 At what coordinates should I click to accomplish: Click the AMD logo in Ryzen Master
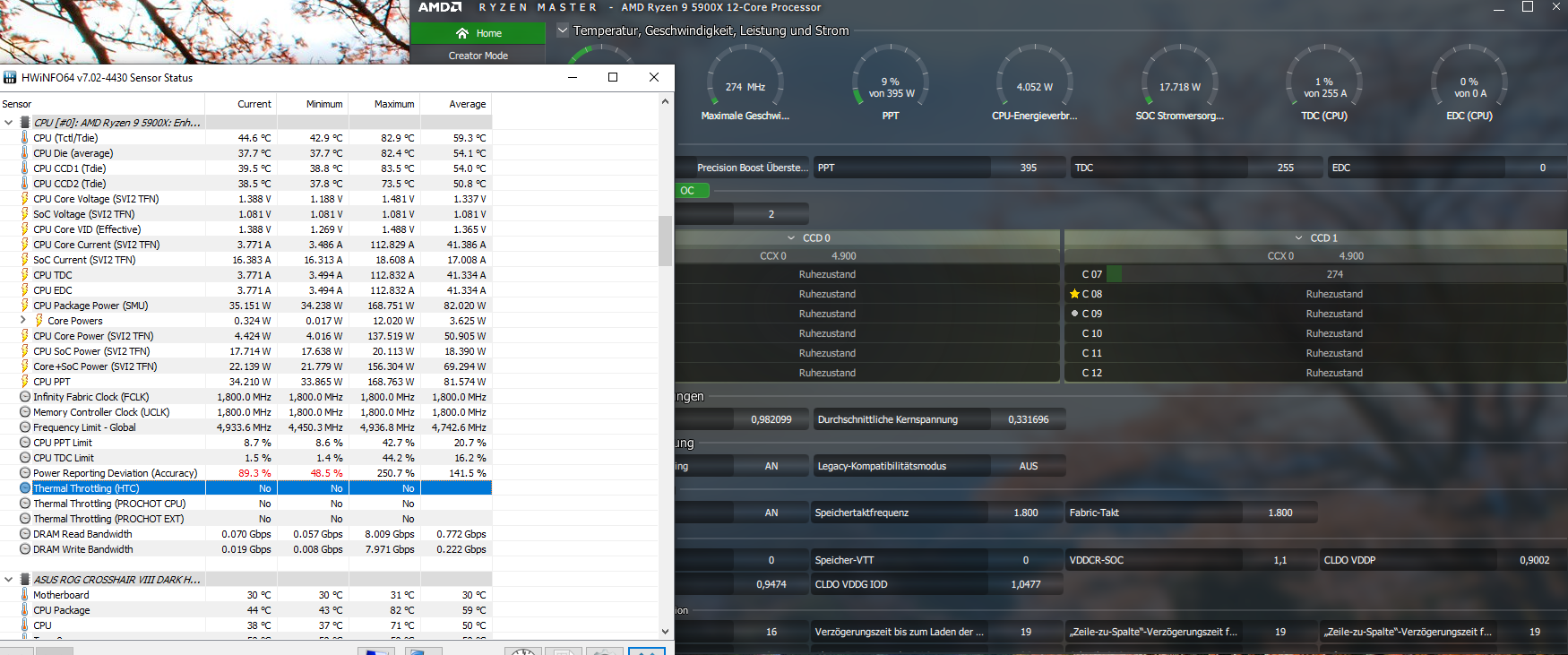point(440,7)
